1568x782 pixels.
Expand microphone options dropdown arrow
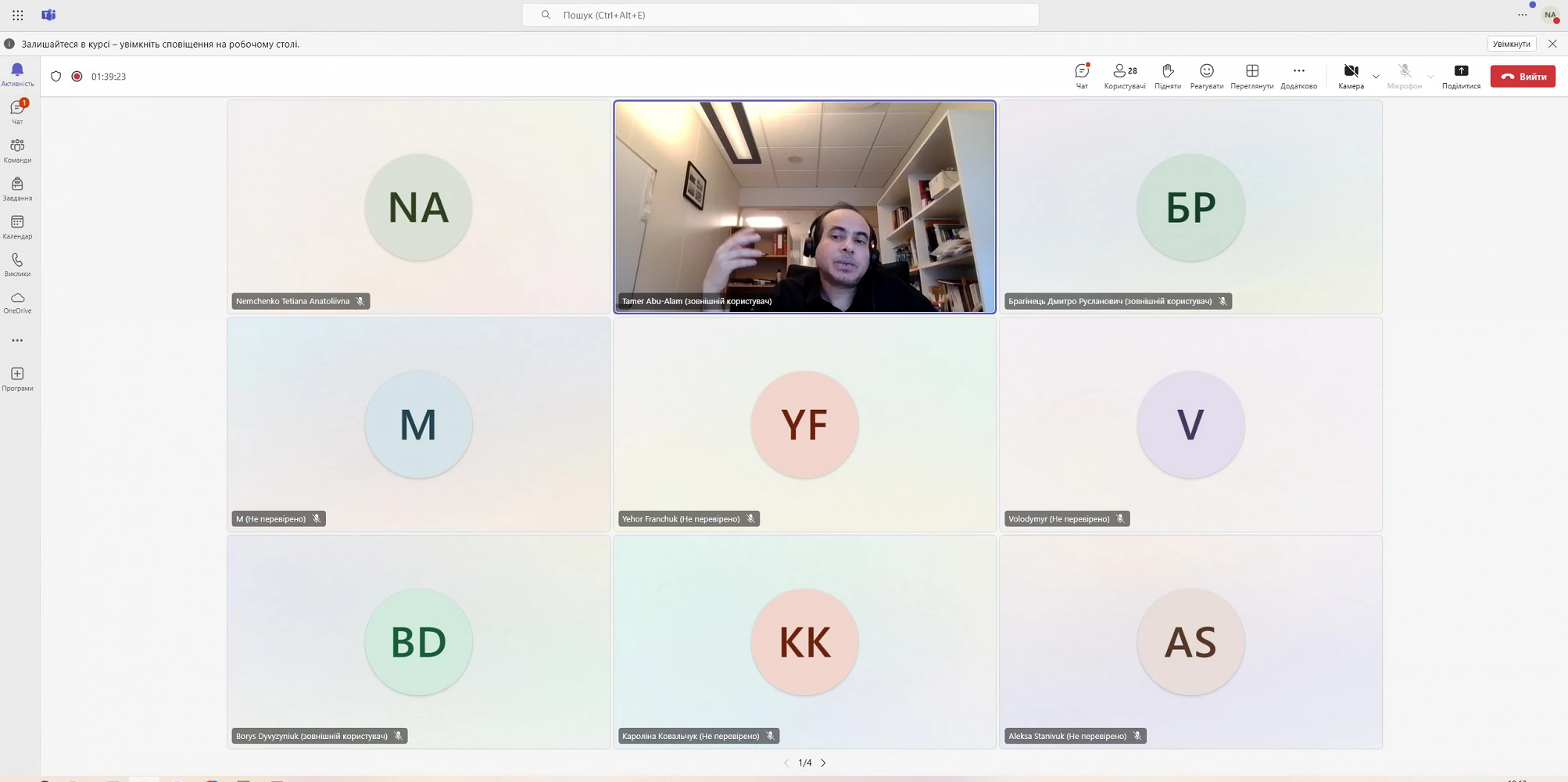[1430, 77]
